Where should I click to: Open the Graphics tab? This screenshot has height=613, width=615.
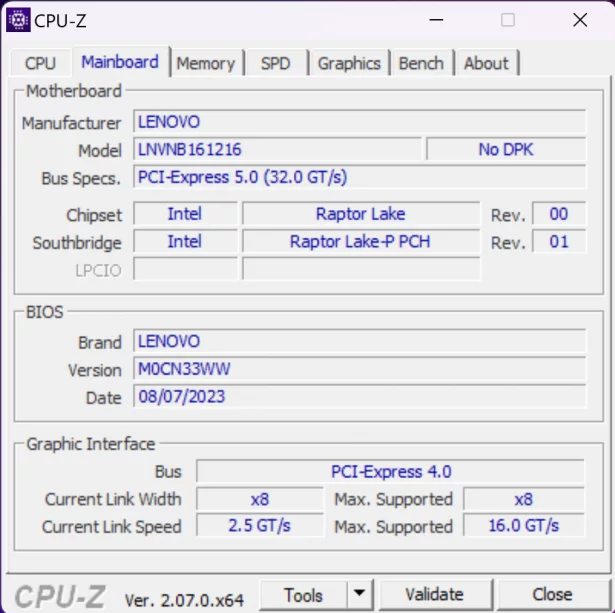pos(349,63)
